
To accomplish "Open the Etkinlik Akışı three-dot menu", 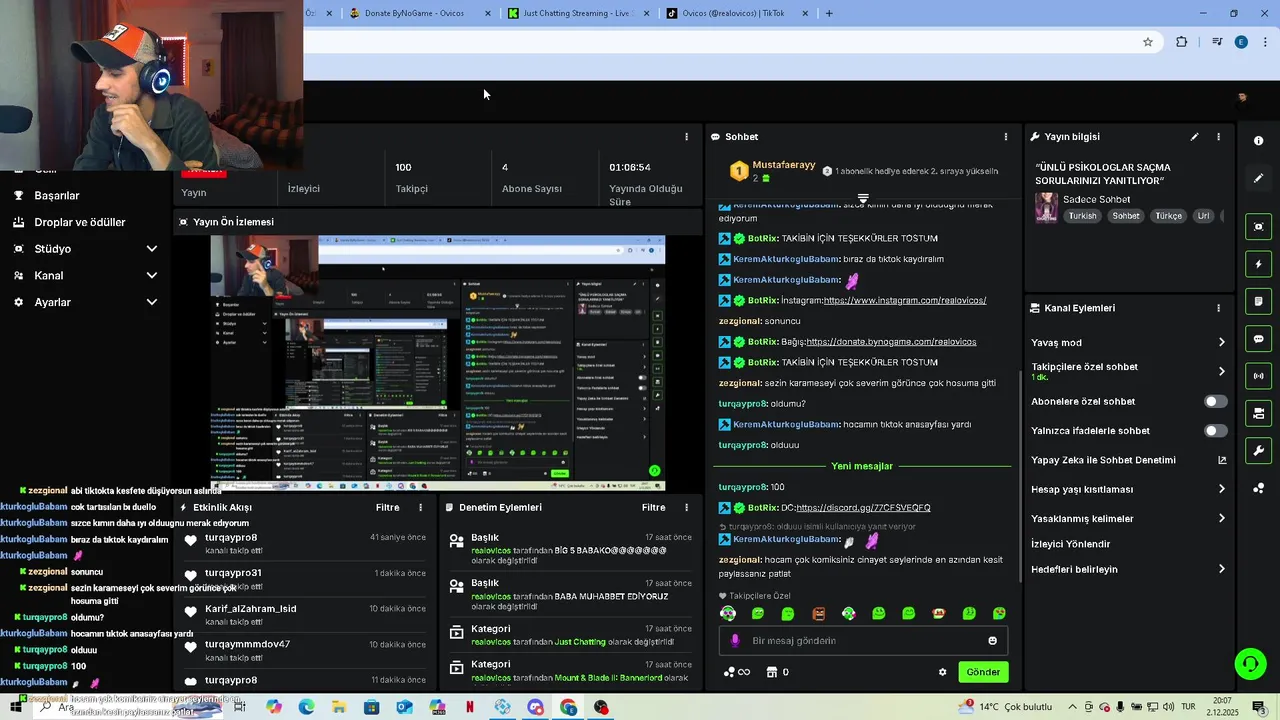I will coord(420,508).
